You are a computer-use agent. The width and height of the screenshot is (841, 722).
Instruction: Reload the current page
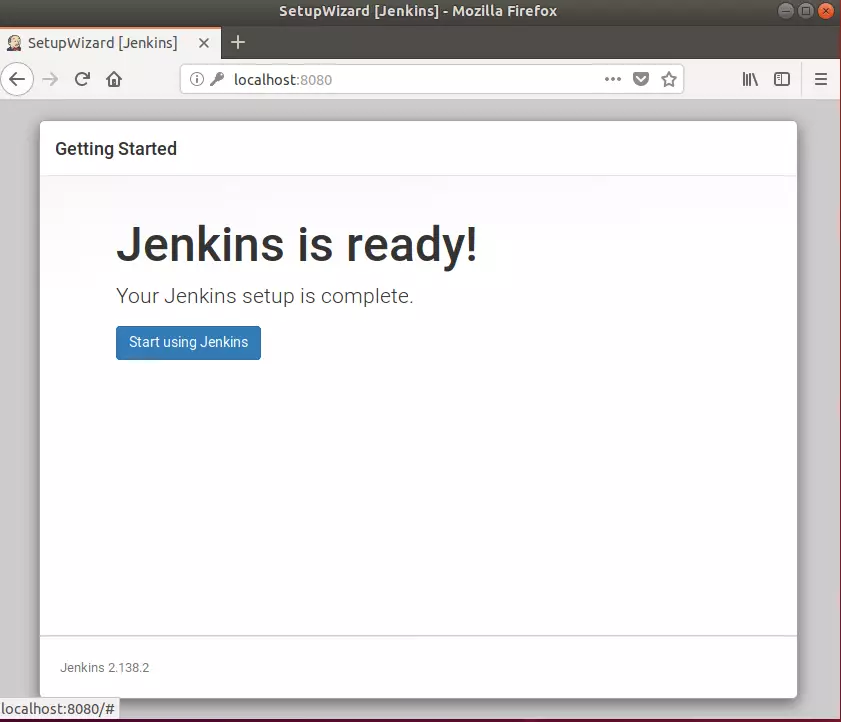(82, 79)
